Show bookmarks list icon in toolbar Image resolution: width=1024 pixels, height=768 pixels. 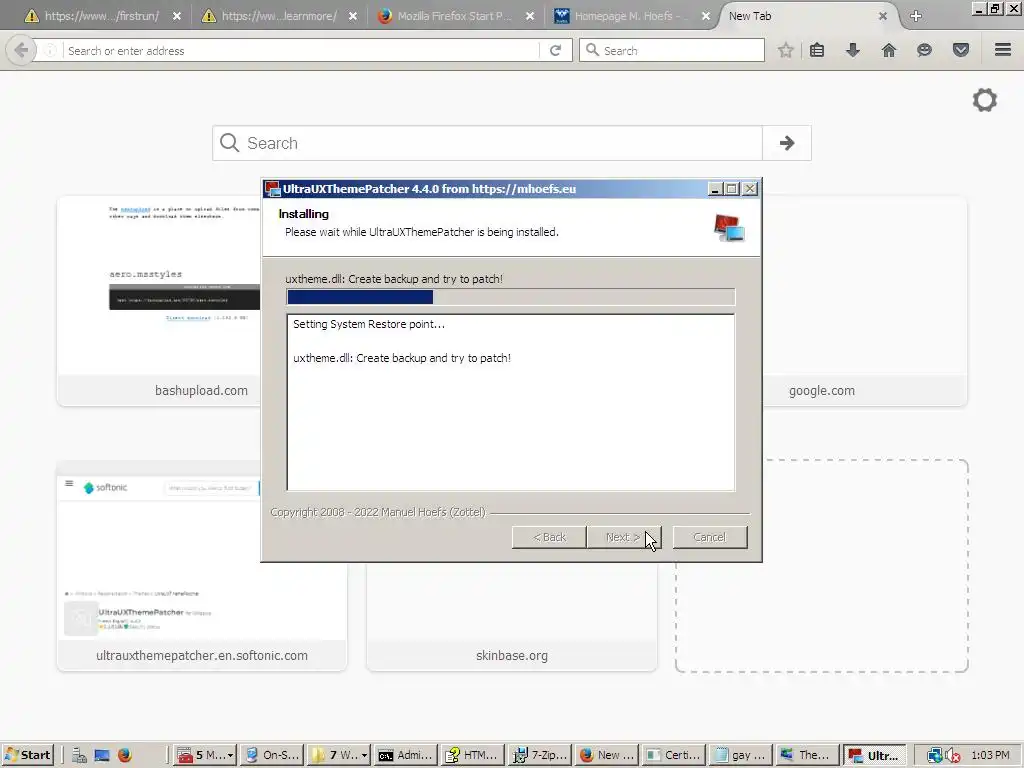[x=817, y=50]
